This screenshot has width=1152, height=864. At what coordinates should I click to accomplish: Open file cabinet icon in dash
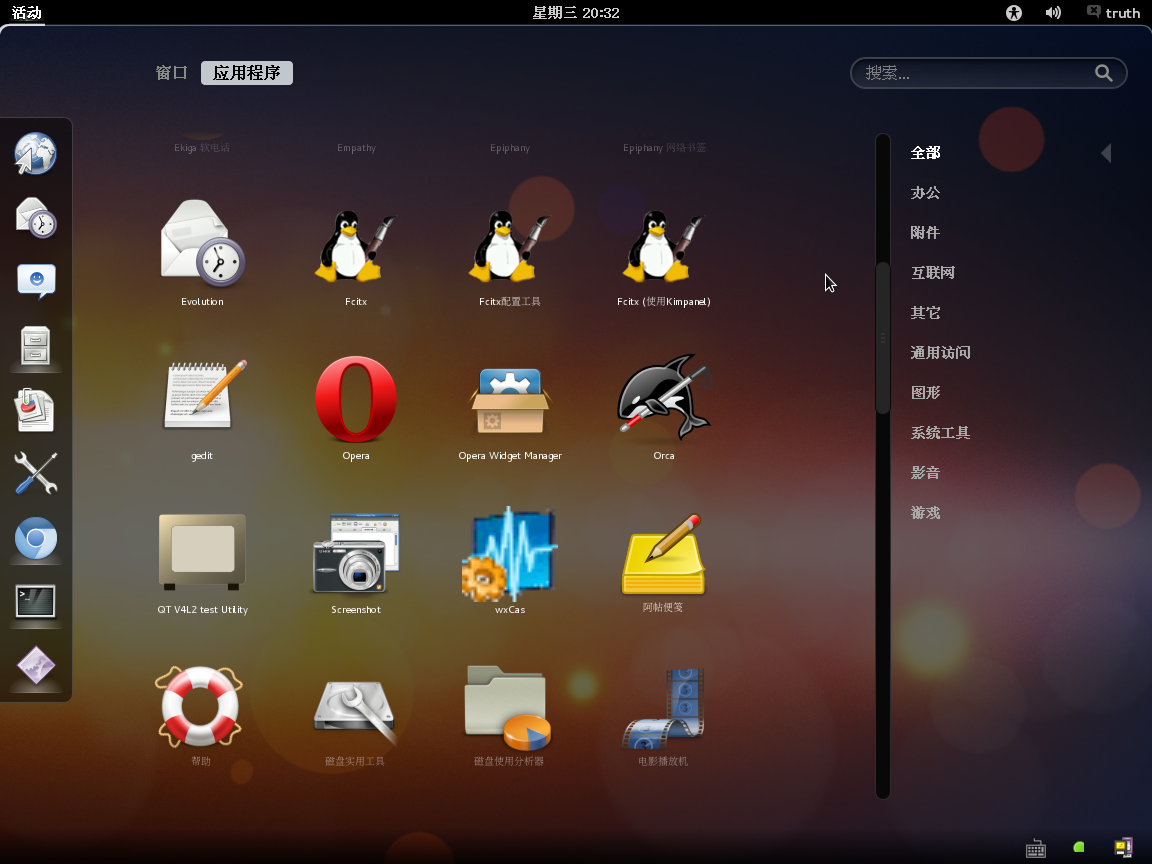pos(35,345)
